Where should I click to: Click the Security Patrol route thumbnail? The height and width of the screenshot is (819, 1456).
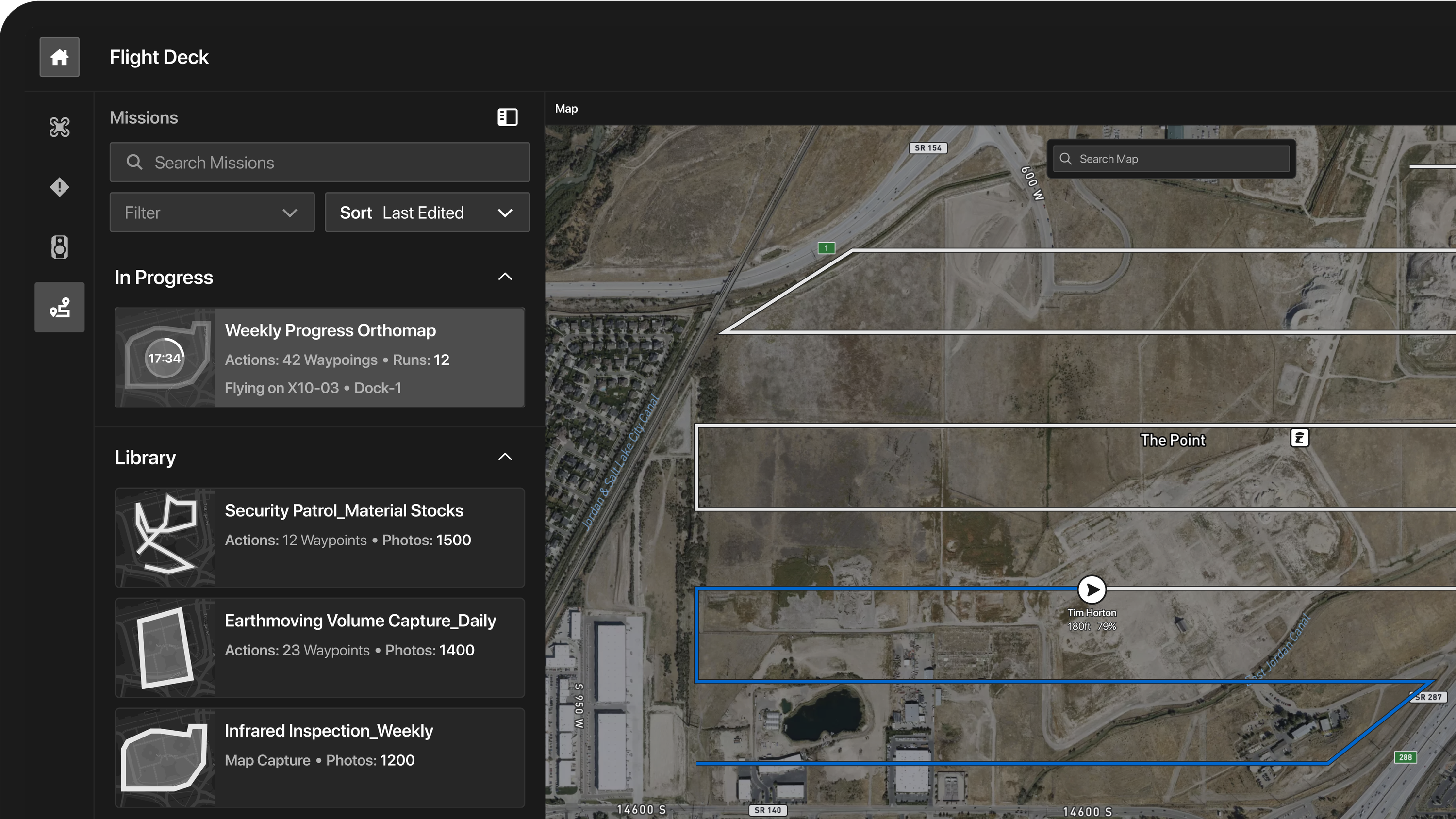point(165,538)
